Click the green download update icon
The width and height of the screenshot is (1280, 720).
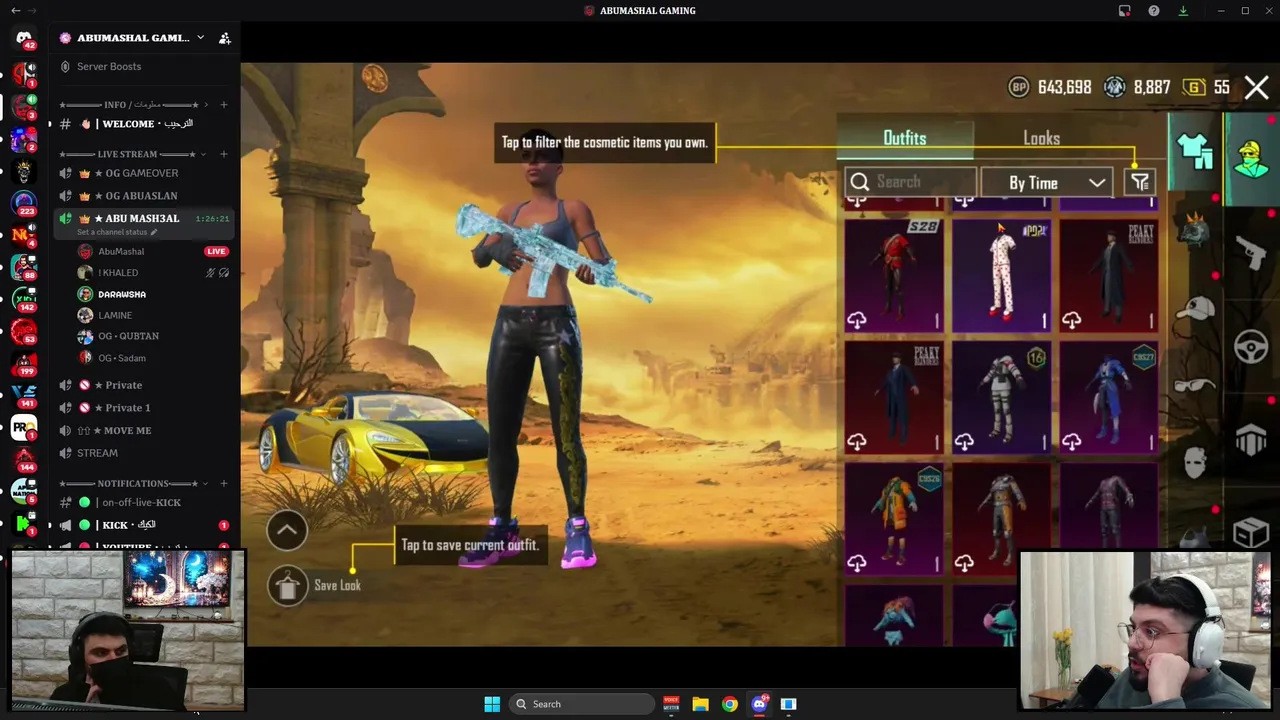point(1183,11)
